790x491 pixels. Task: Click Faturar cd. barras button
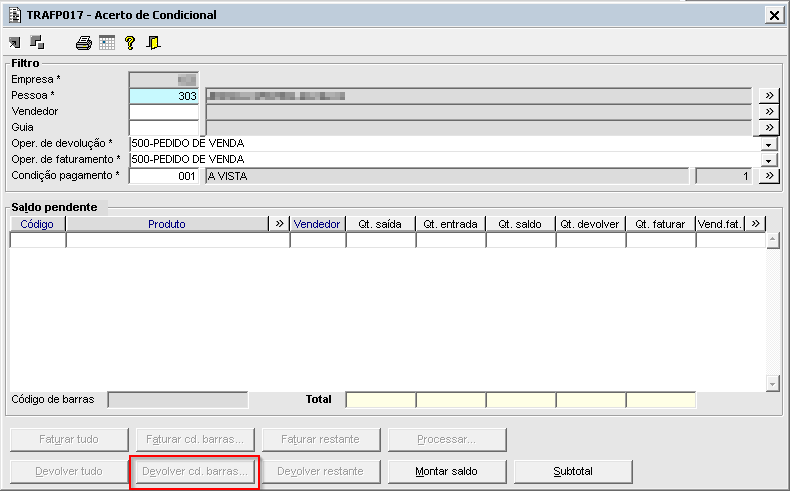coord(195,439)
